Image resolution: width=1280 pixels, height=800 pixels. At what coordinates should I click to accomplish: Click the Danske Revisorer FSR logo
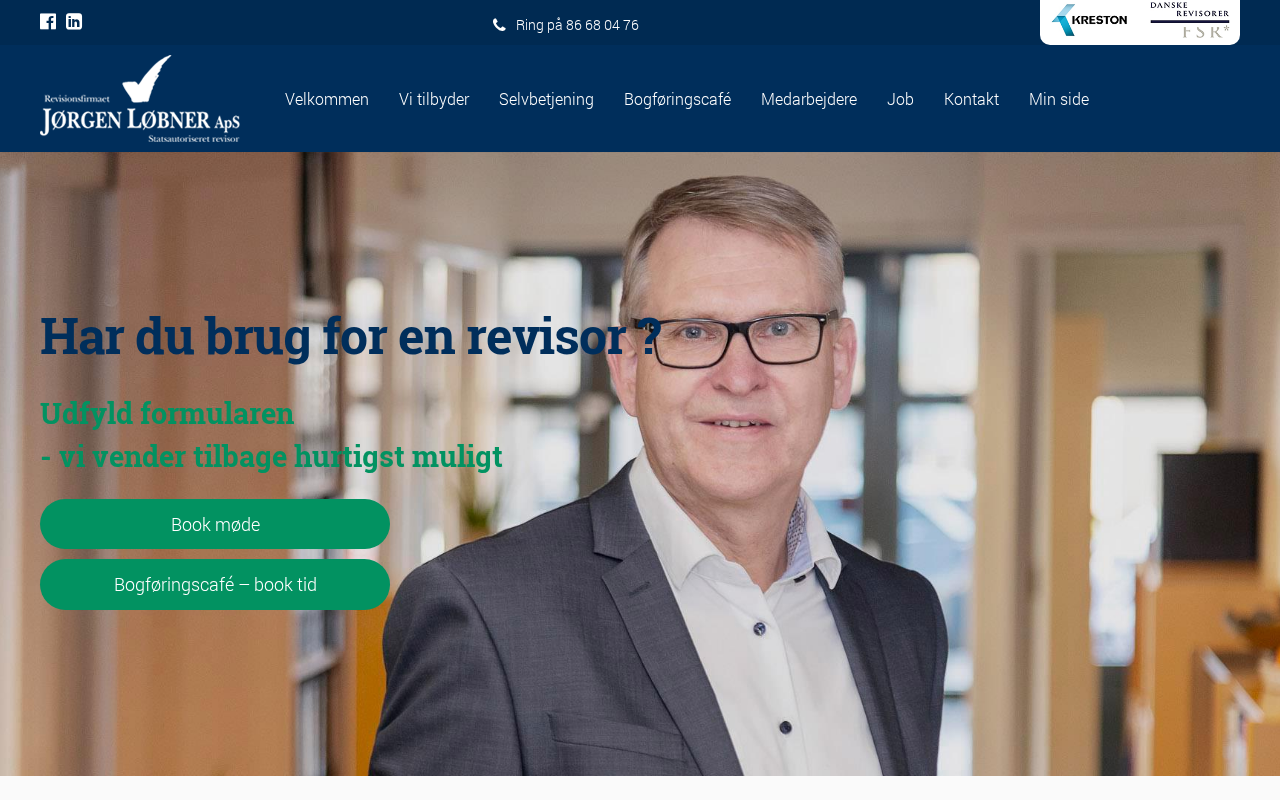(x=1190, y=20)
